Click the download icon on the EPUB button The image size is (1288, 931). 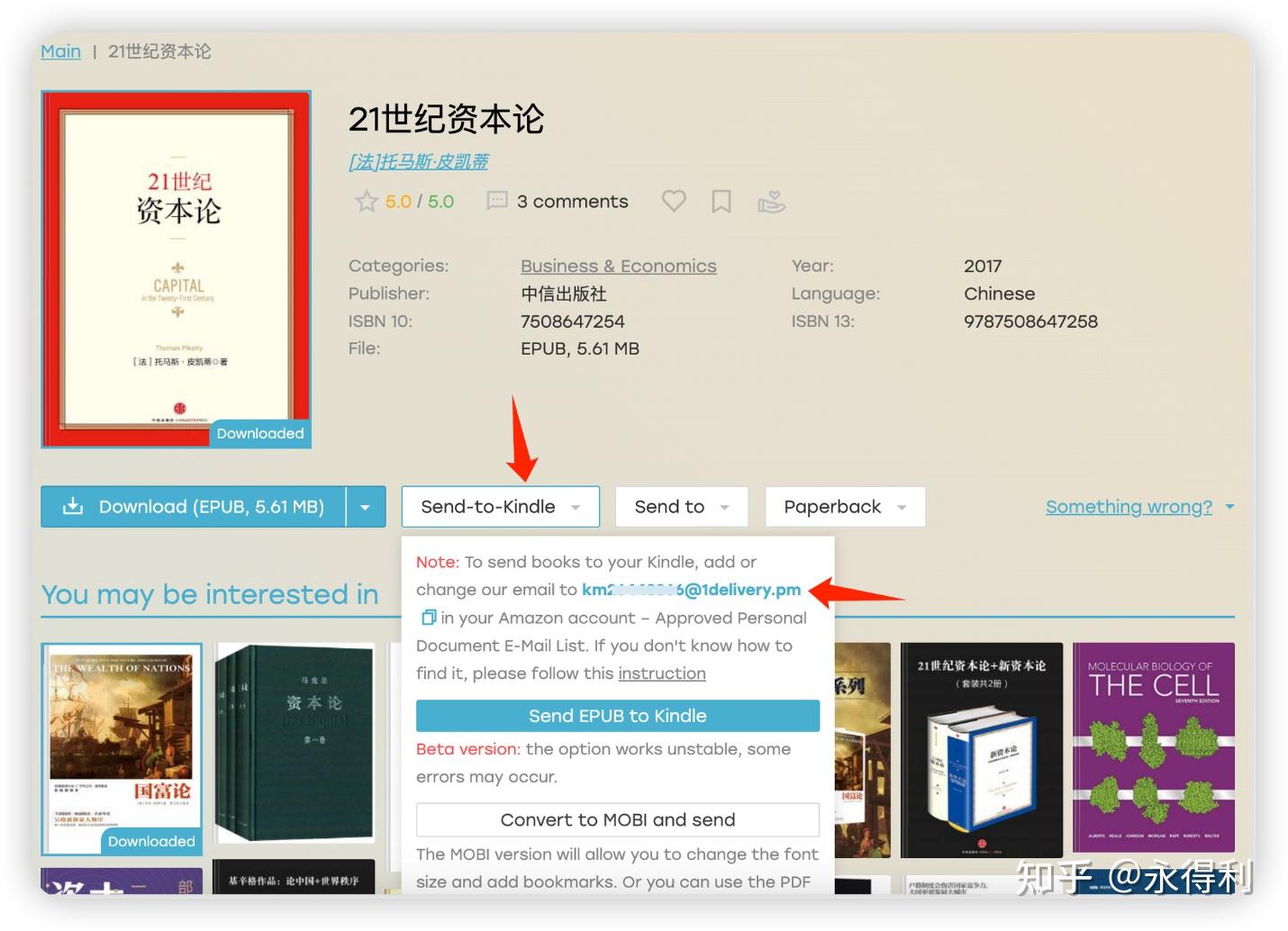[x=72, y=506]
